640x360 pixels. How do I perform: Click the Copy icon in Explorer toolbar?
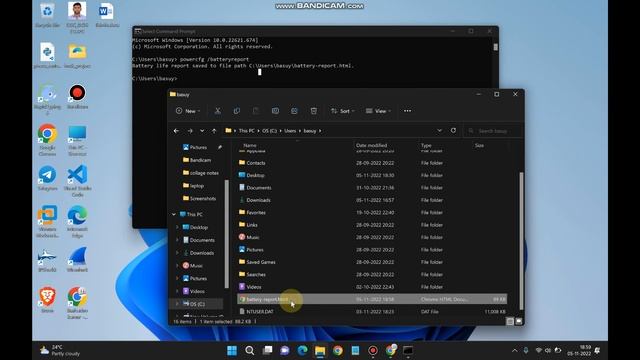[237, 111]
